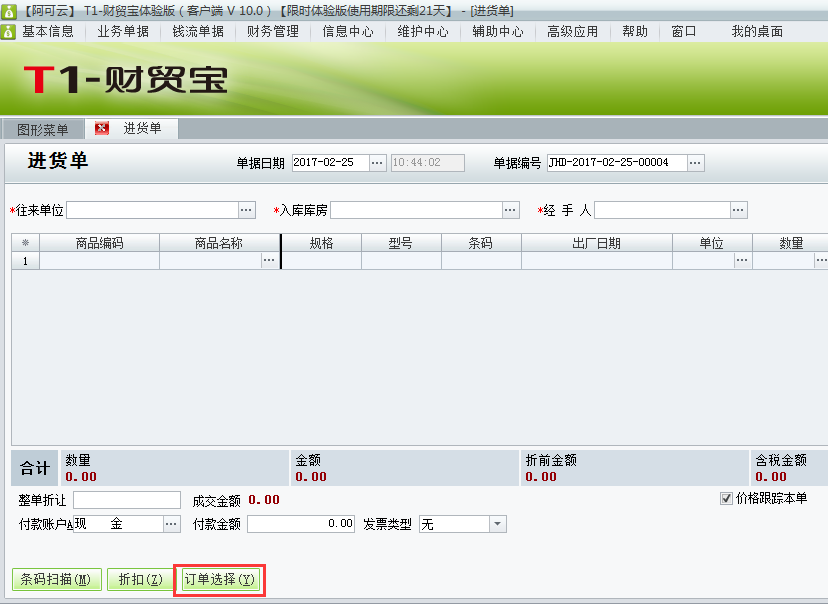The height and width of the screenshot is (604, 828).
Task: Click 出厂日期 column header
Action: 597,243
